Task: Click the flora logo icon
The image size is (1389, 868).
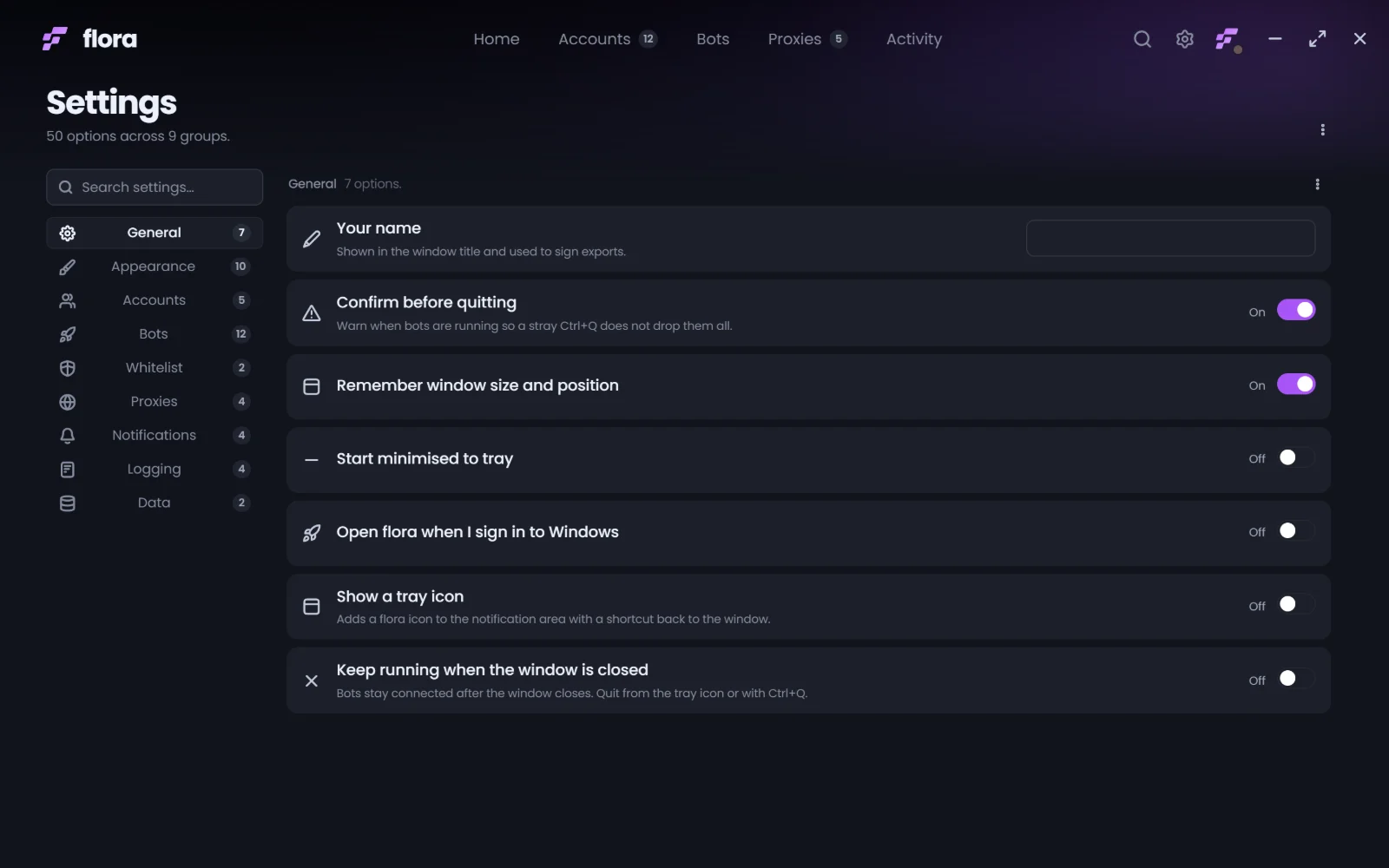Action: 55,39
